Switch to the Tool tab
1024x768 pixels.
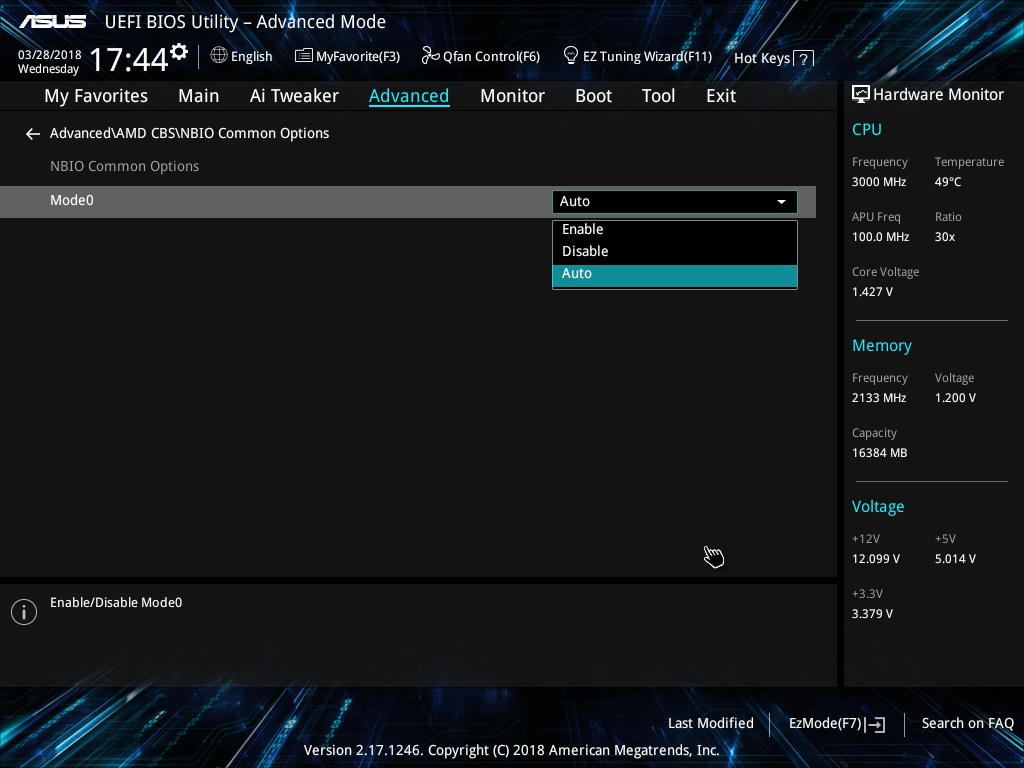tap(658, 96)
